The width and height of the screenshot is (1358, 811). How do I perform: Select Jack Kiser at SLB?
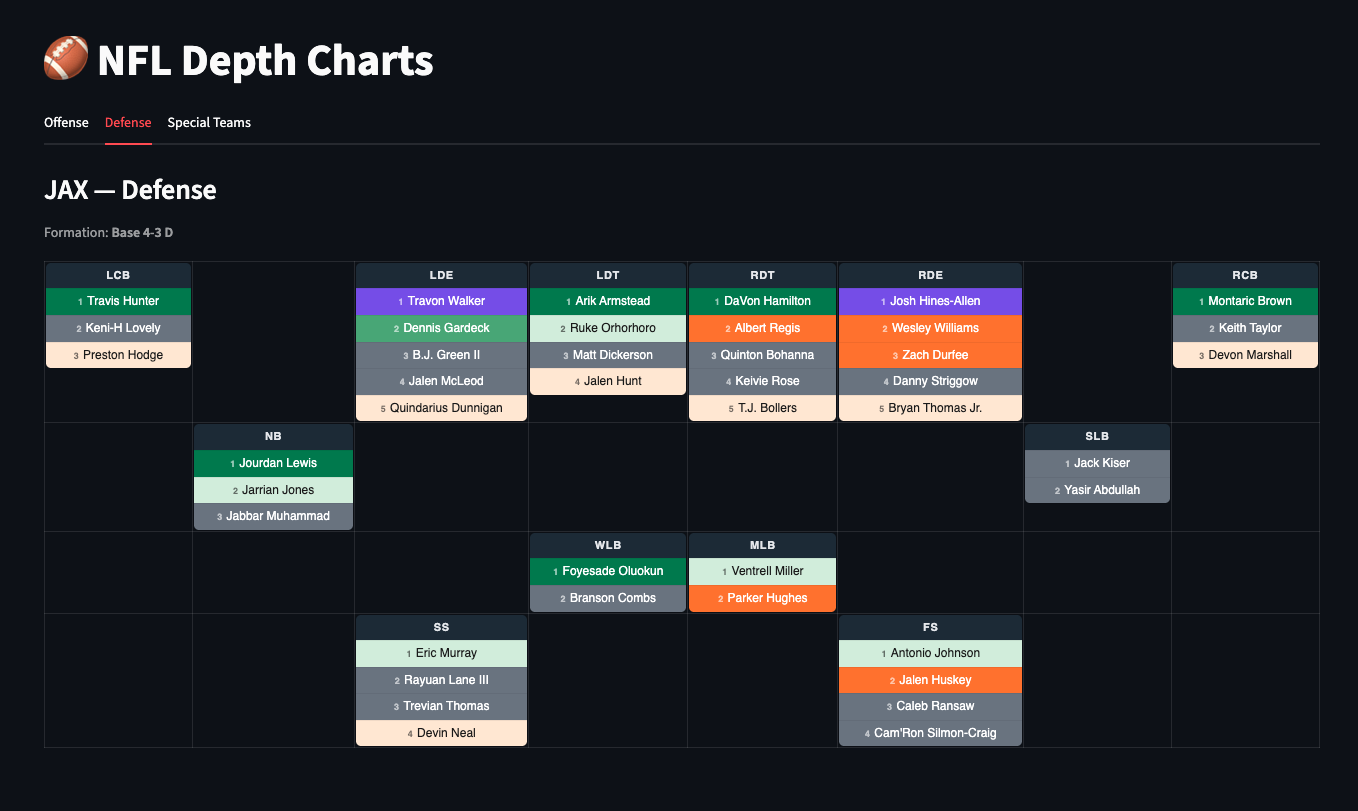click(x=1097, y=463)
